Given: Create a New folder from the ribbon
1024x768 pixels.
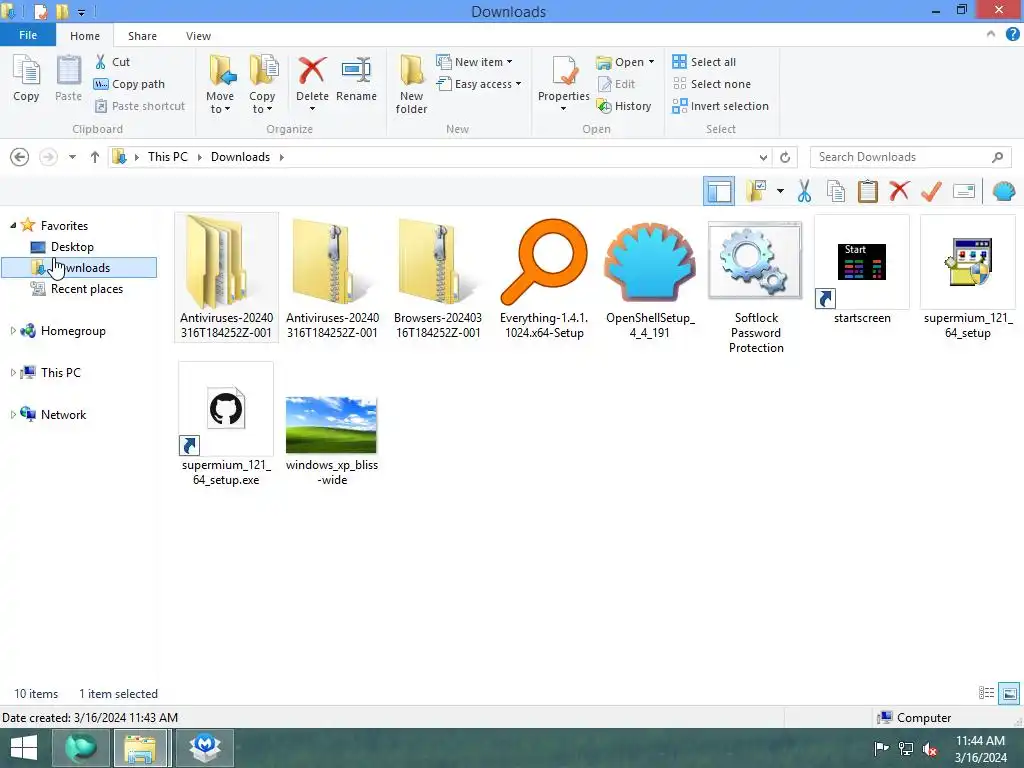Looking at the screenshot, I should click(411, 85).
